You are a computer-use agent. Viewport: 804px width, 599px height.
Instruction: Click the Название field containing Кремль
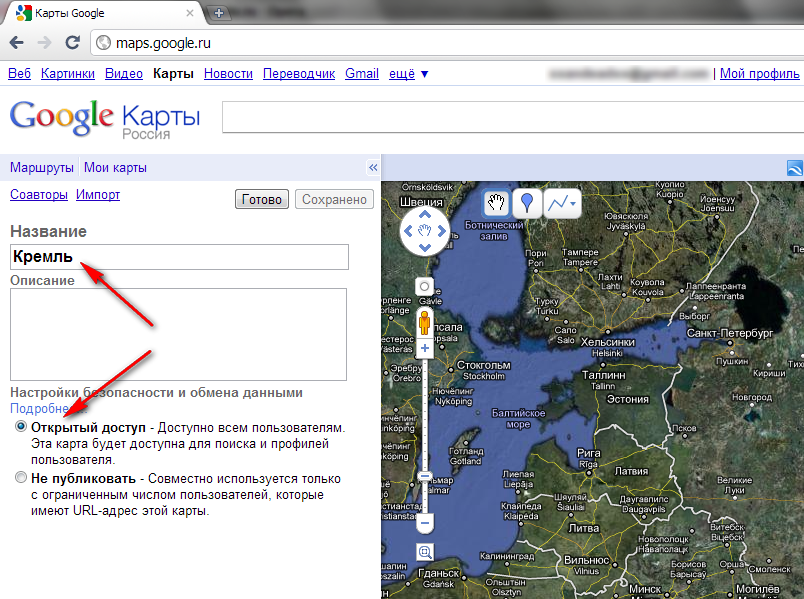(179, 257)
